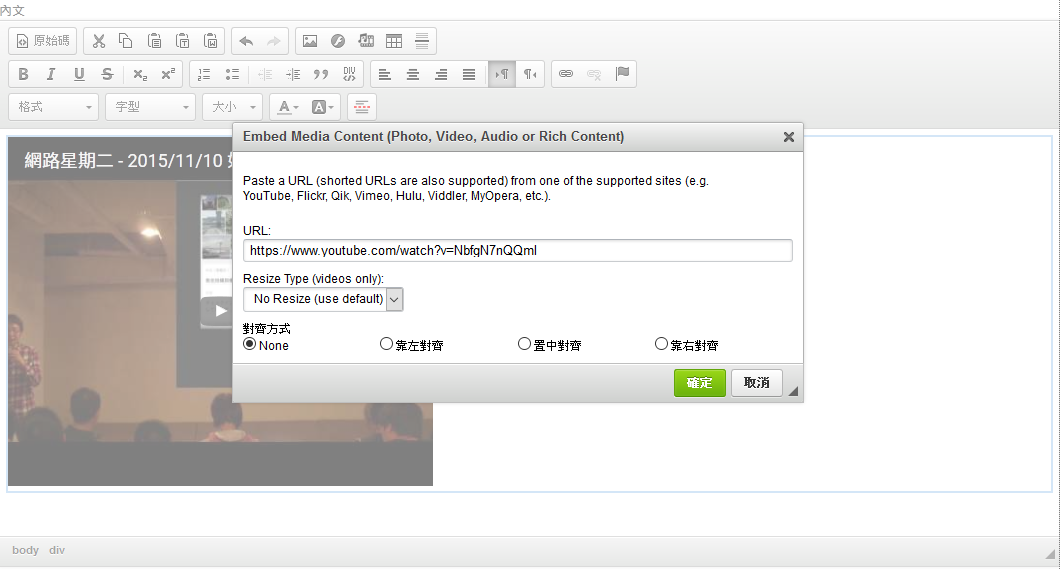Image resolution: width=1060 pixels, height=570 pixels.
Task: Click the 原始碼 source code button
Action: click(x=43, y=41)
